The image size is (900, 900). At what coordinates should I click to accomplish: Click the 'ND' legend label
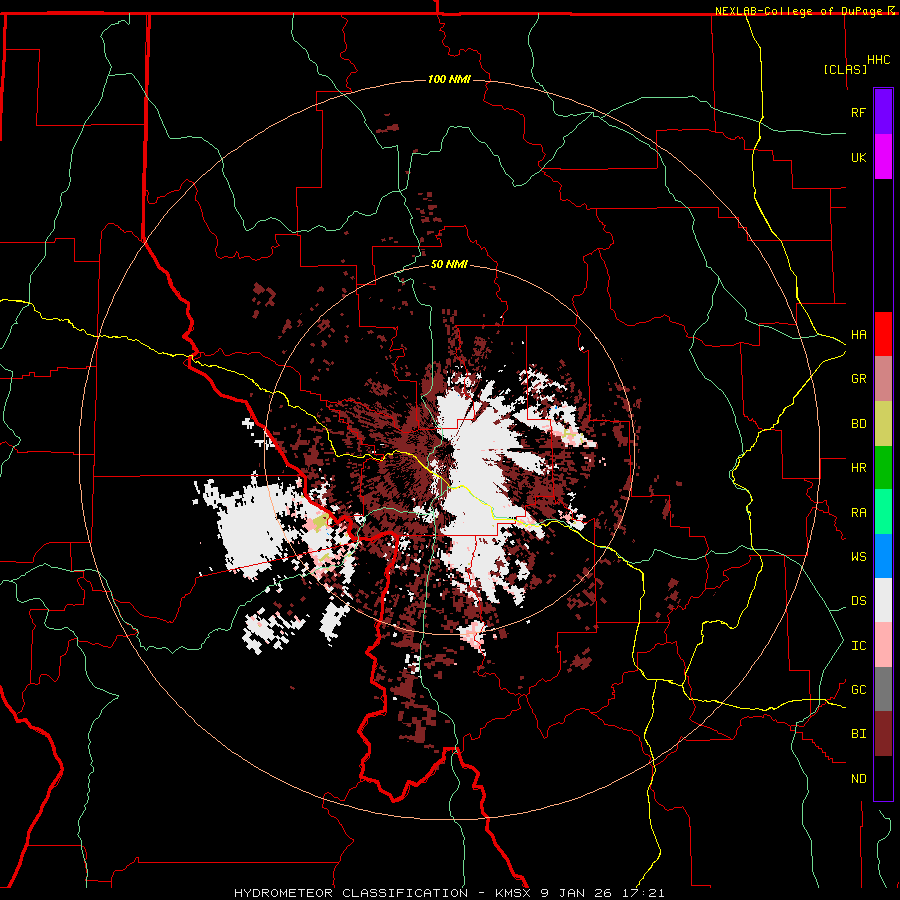[858, 779]
